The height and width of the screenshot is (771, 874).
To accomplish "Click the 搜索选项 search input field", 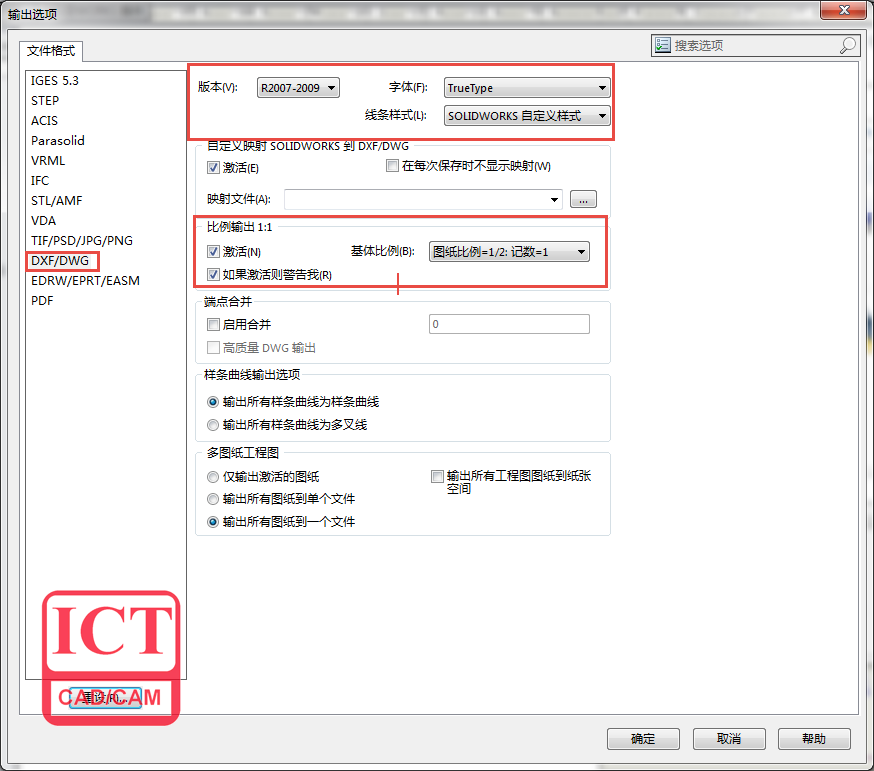I will coord(750,45).
